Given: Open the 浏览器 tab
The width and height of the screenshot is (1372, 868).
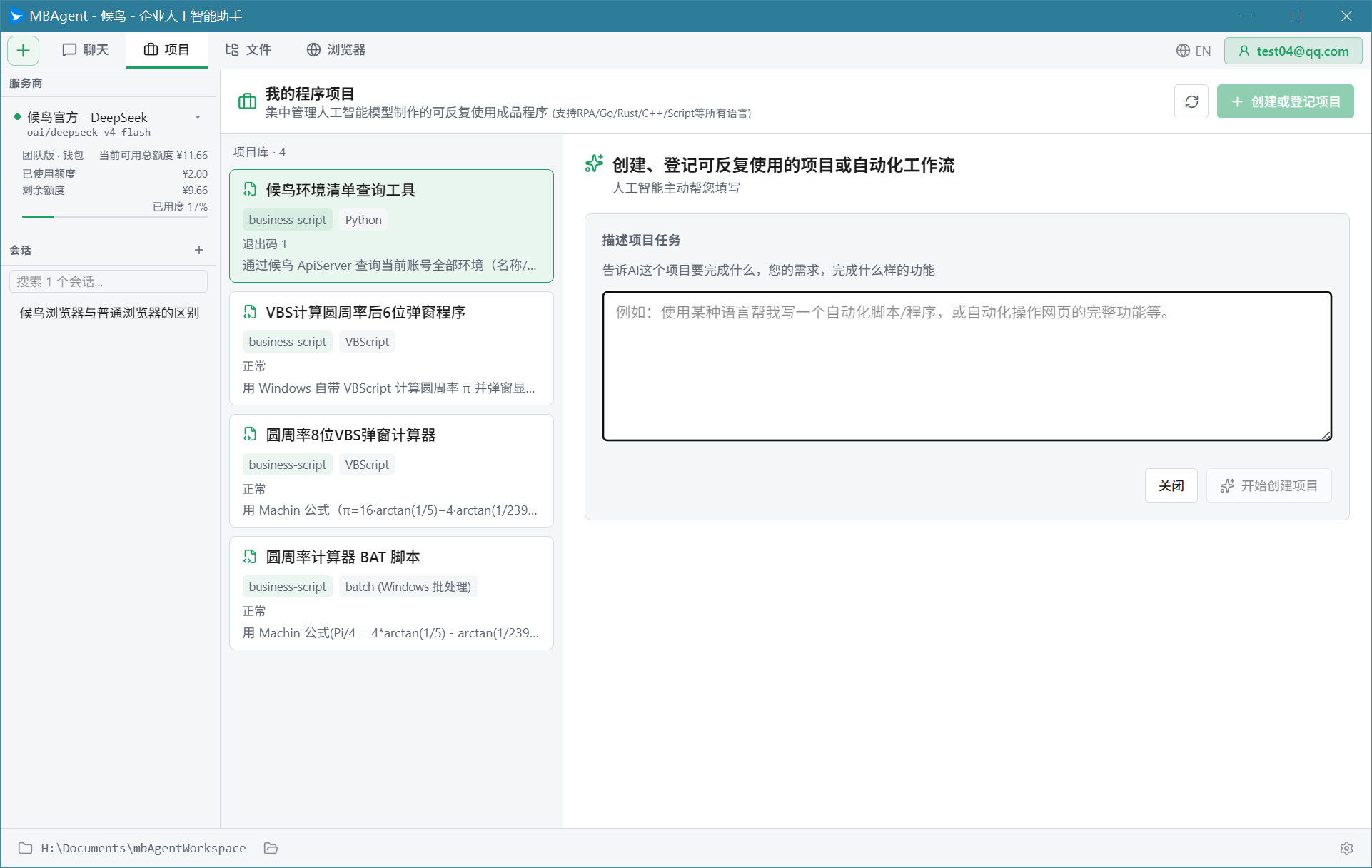Looking at the screenshot, I should pyautogui.click(x=336, y=50).
